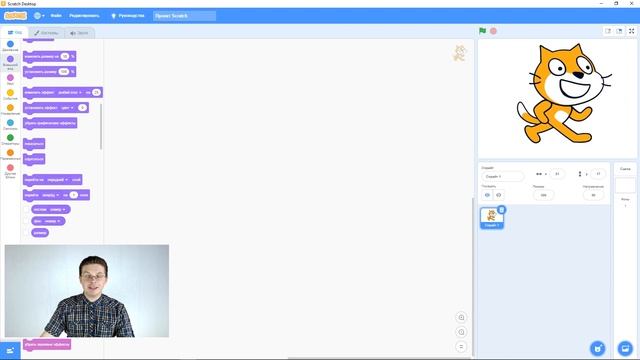Open effect dropdown in change effect block
The image size is (640, 360).
(x=69, y=93)
